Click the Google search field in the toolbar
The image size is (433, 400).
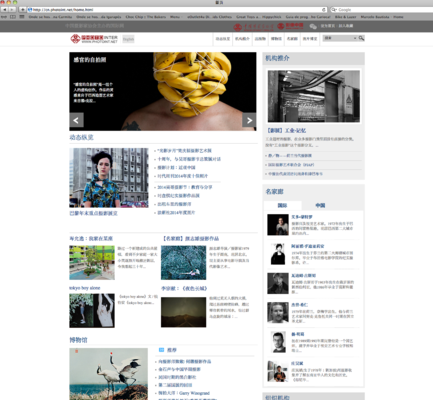pyautogui.click(x=381, y=10)
